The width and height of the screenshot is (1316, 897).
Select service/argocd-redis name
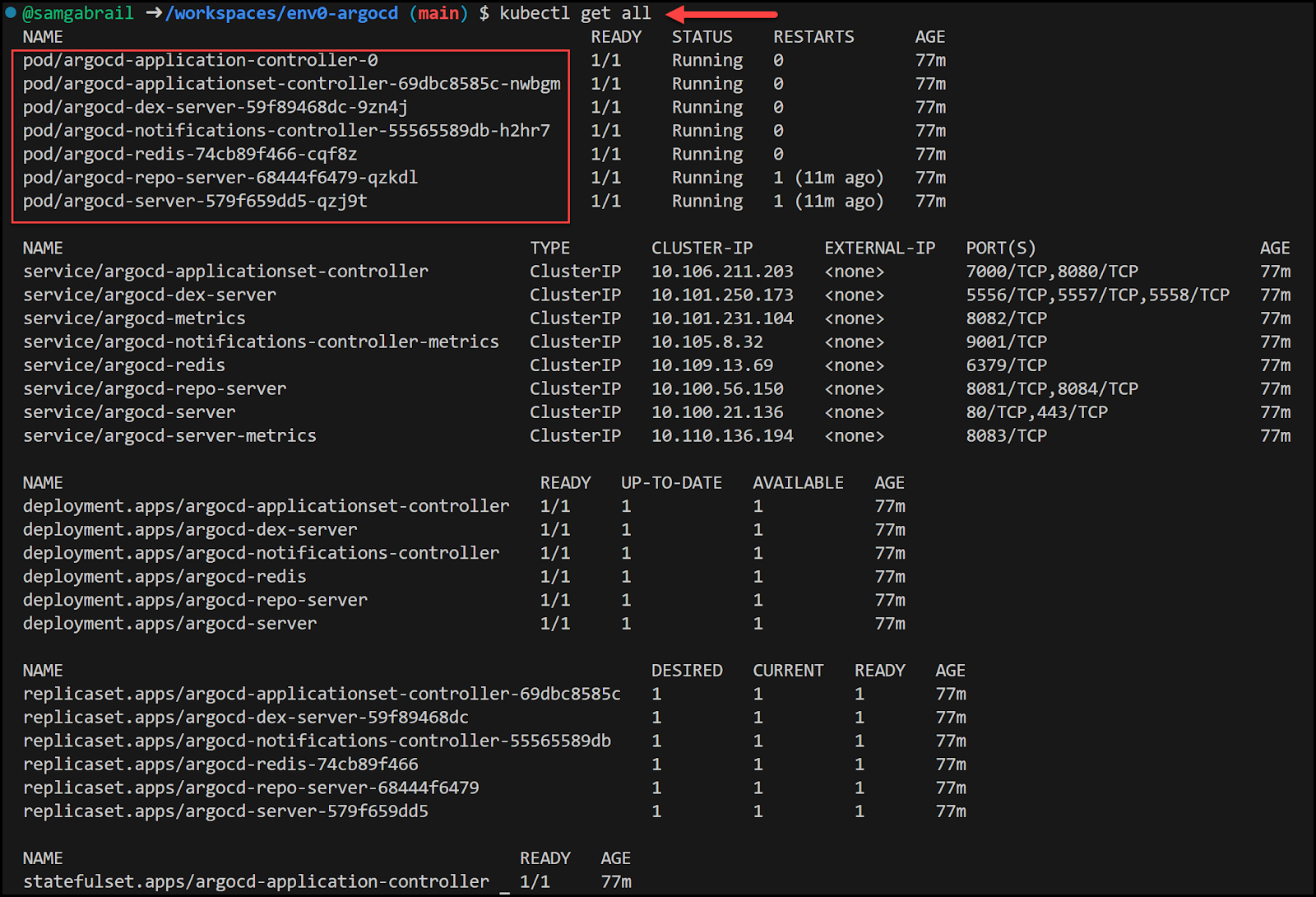pos(124,365)
